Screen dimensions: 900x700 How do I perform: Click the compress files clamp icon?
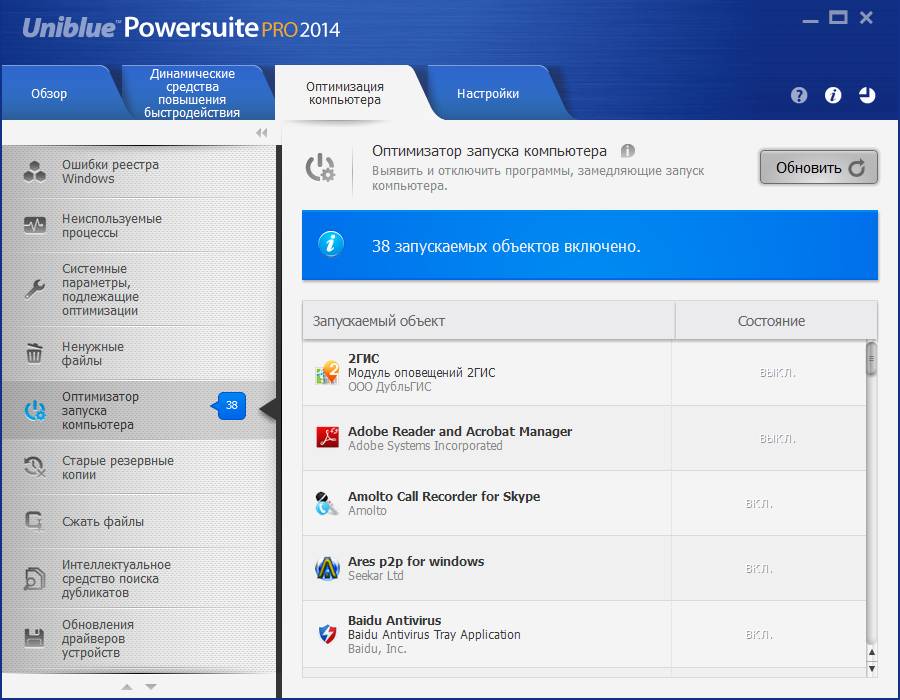[34, 521]
